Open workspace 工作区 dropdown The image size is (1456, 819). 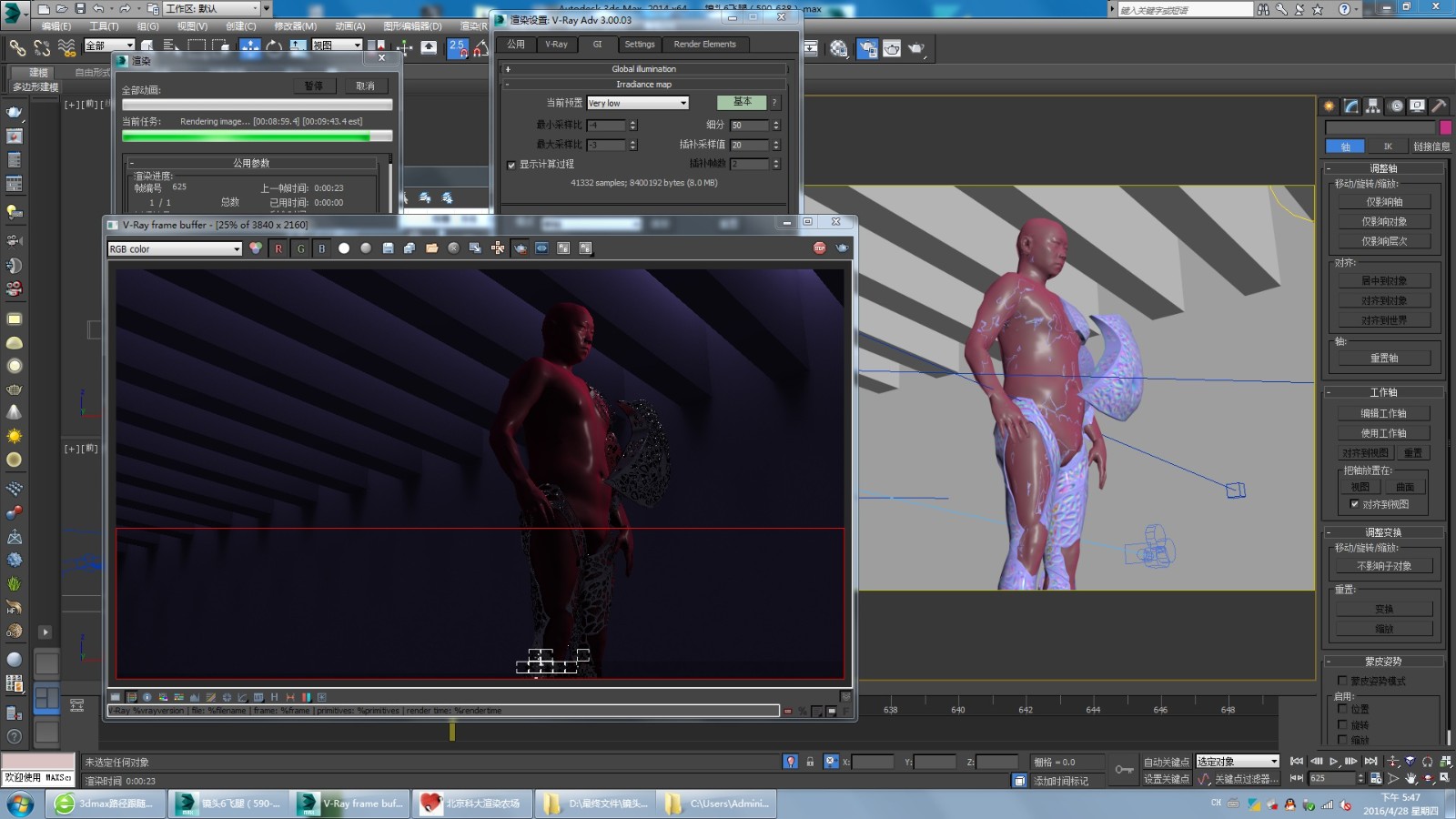coord(212,8)
